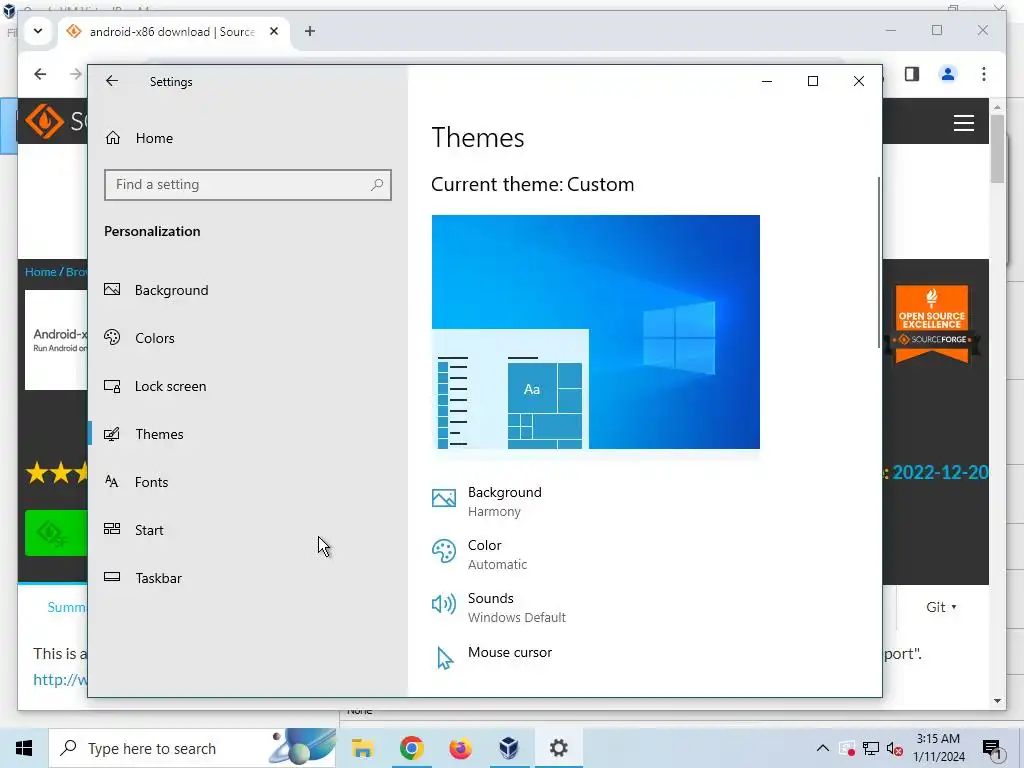The width and height of the screenshot is (1024, 768).
Task: Click the Fonts AA icon
Action: pos(112,482)
